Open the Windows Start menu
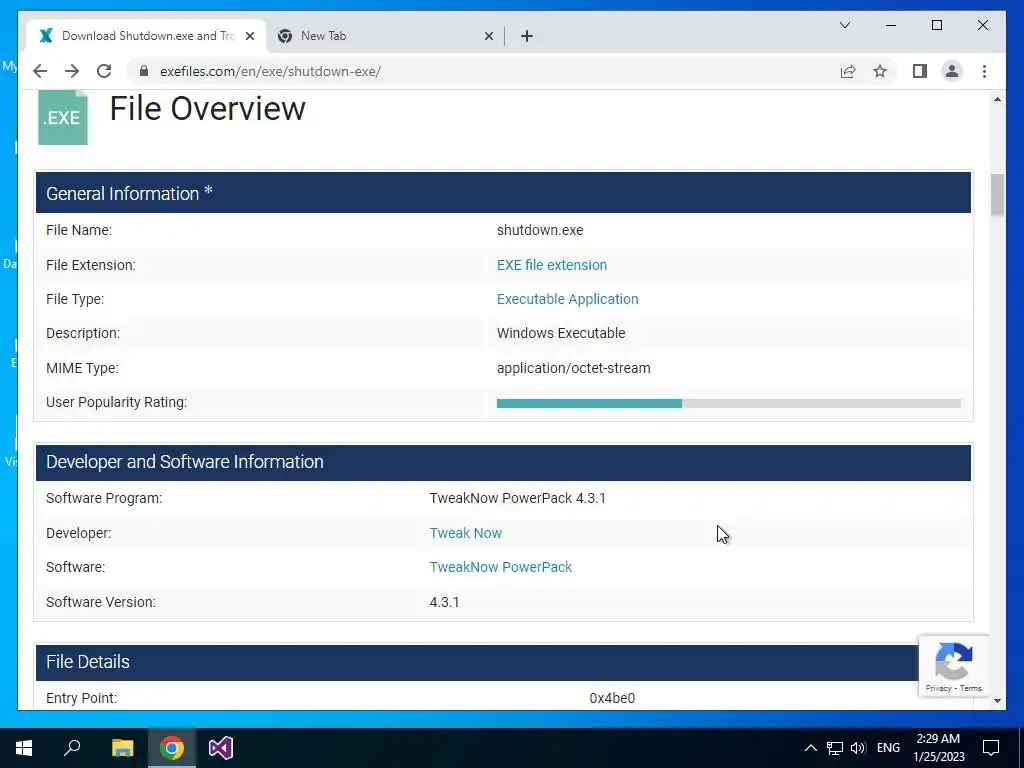Screen dimensions: 1024x768 [x=24, y=748]
